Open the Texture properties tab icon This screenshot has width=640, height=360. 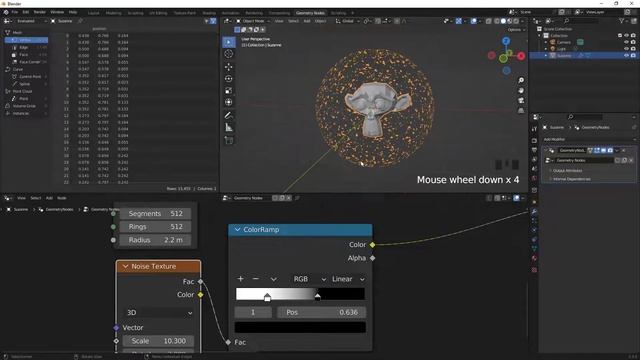(x=534, y=269)
